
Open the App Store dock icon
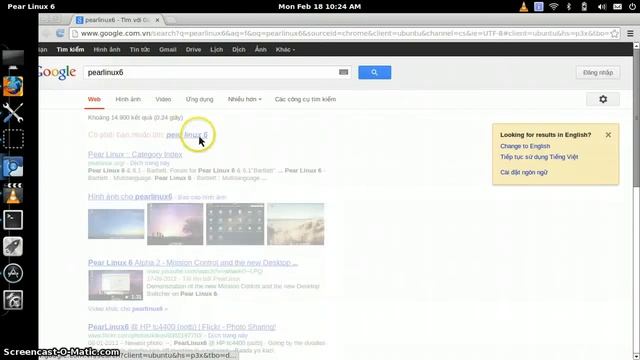point(13,273)
